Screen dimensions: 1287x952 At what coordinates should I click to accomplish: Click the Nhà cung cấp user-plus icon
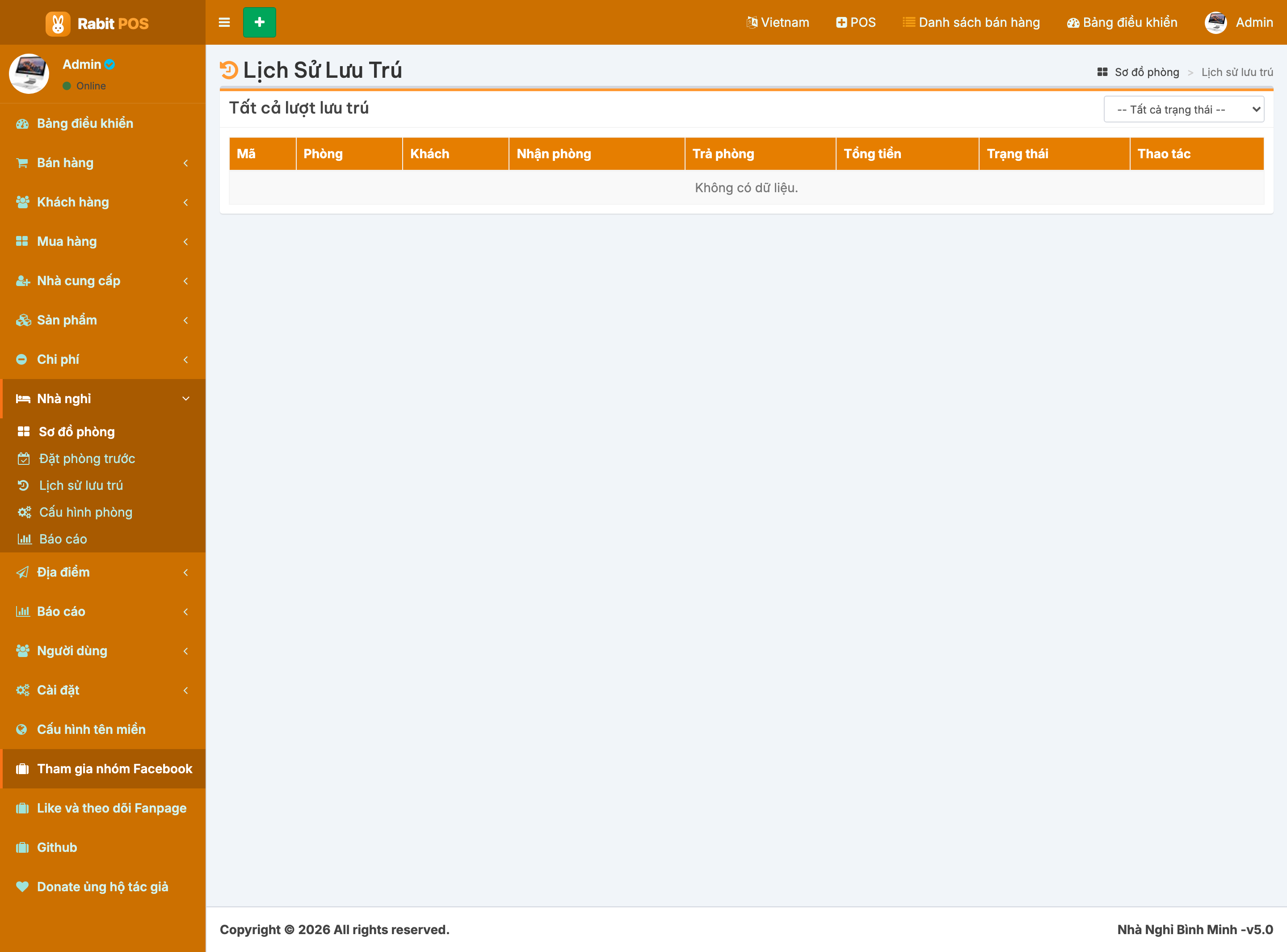tap(23, 281)
